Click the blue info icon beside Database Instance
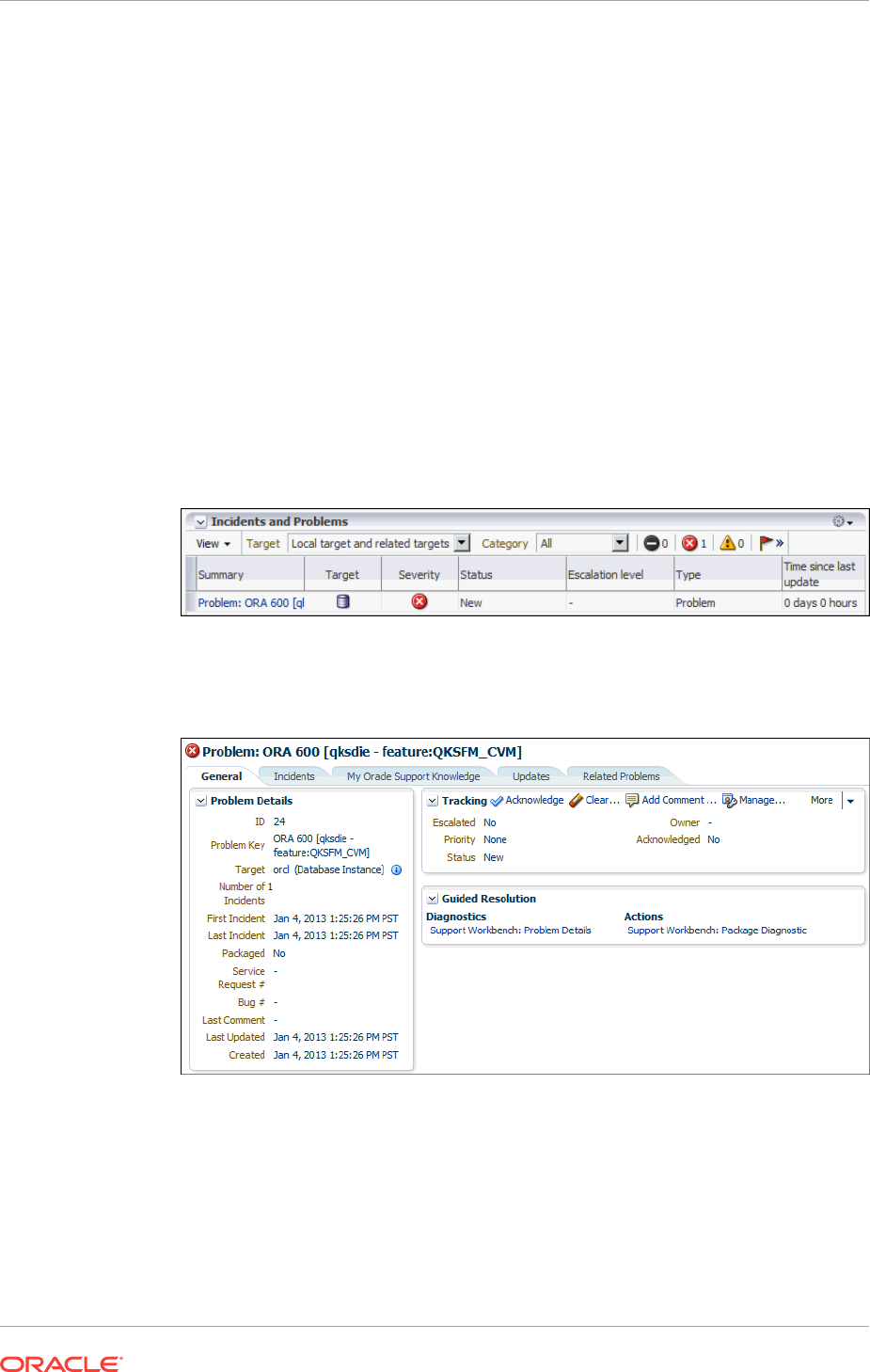Screen dimensions: 870x1372 pos(396,869)
